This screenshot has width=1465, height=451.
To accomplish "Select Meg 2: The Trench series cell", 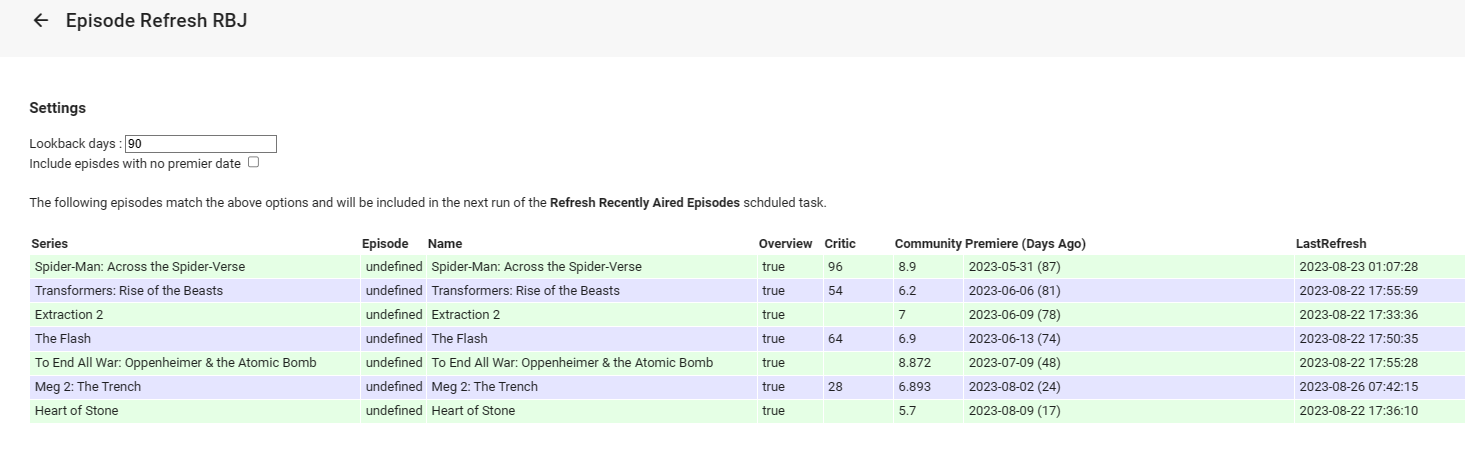I will click(195, 387).
